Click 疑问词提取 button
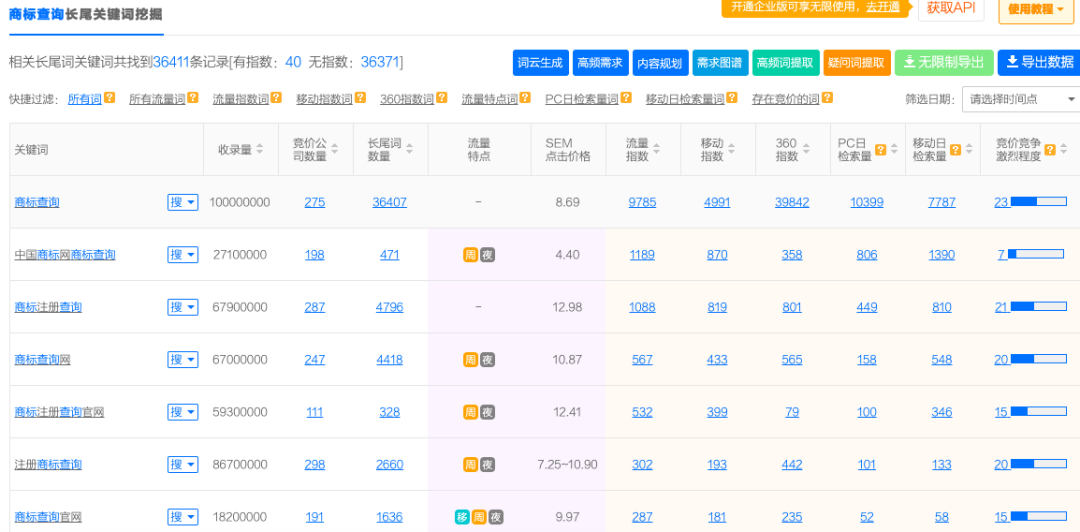Viewport: 1080px width, 532px height. (857, 63)
